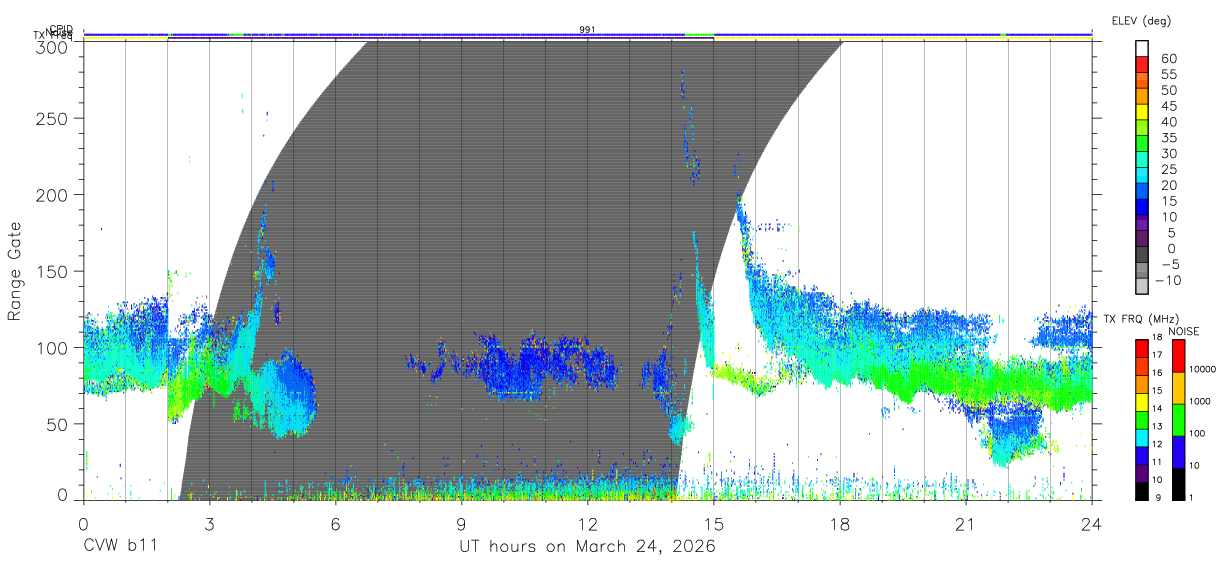Click the elevation label −10
The width and height of the screenshot is (1228, 567).
[1168, 281]
